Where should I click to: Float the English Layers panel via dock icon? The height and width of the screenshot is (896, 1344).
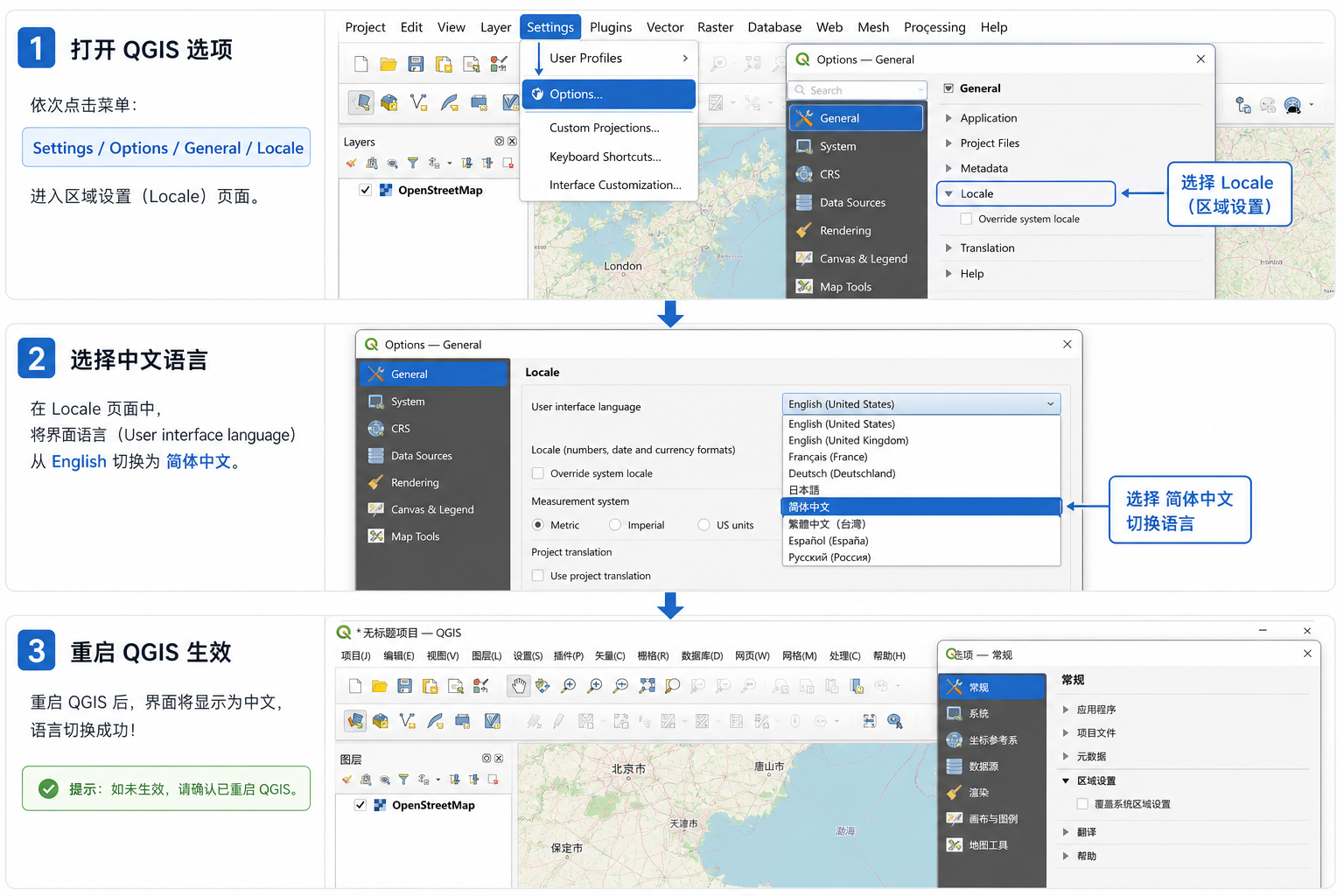(500, 142)
